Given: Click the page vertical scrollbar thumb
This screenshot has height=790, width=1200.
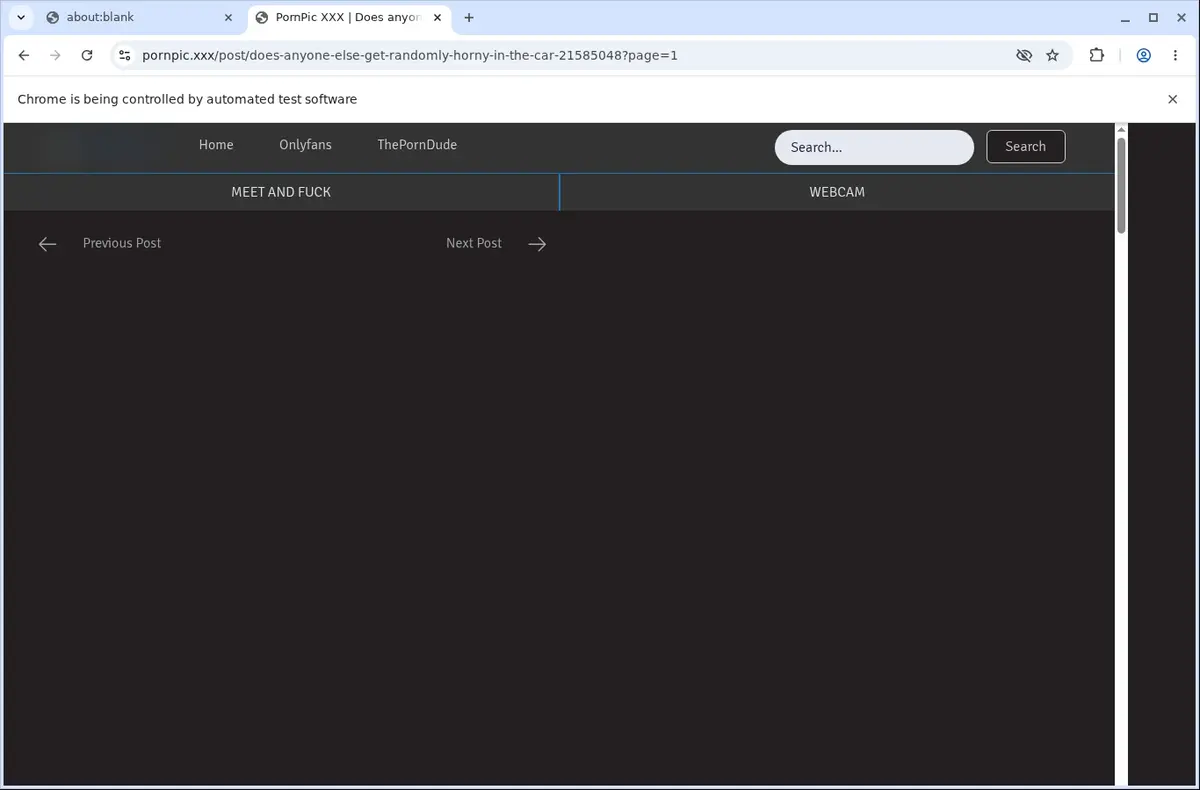Looking at the screenshot, I should pyautogui.click(x=1121, y=186).
